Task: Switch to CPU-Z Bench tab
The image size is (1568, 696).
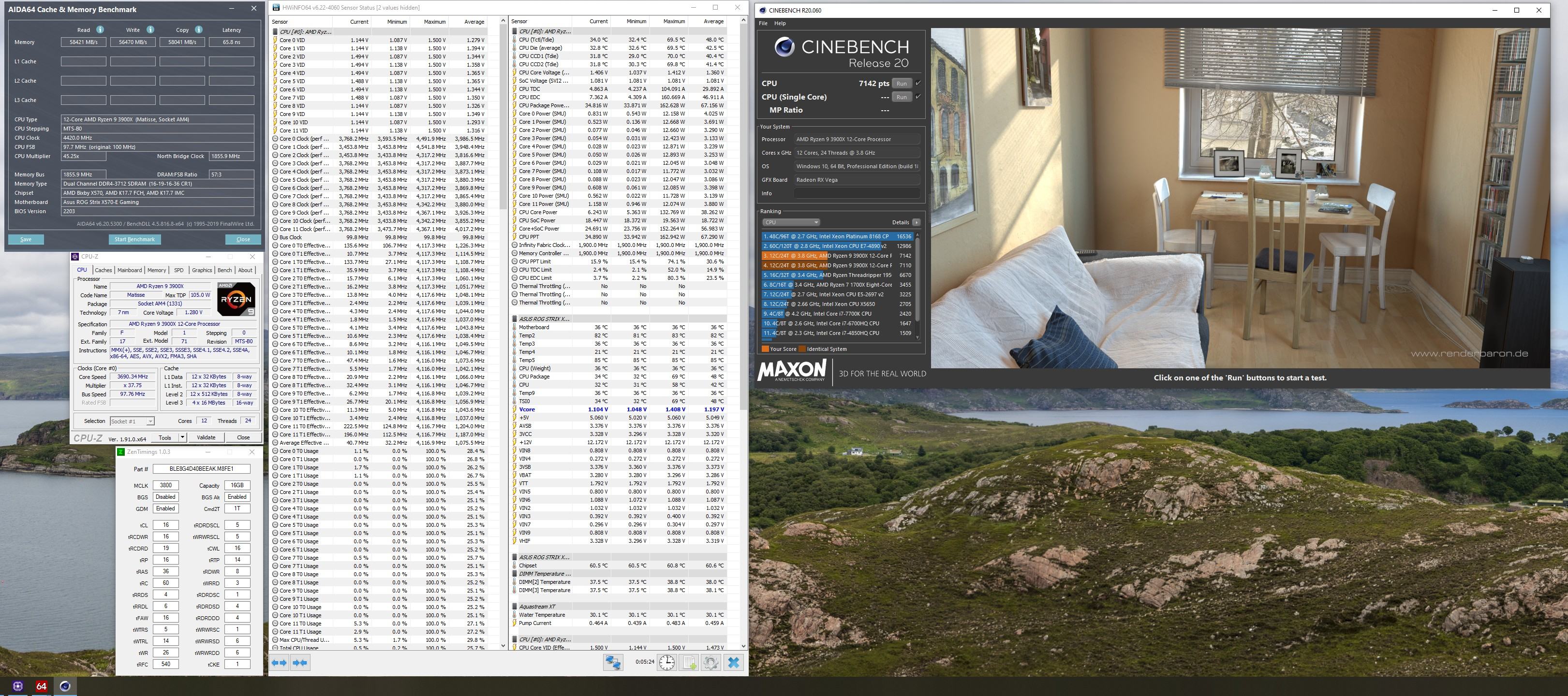Action: pyautogui.click(x=224, y=270)
